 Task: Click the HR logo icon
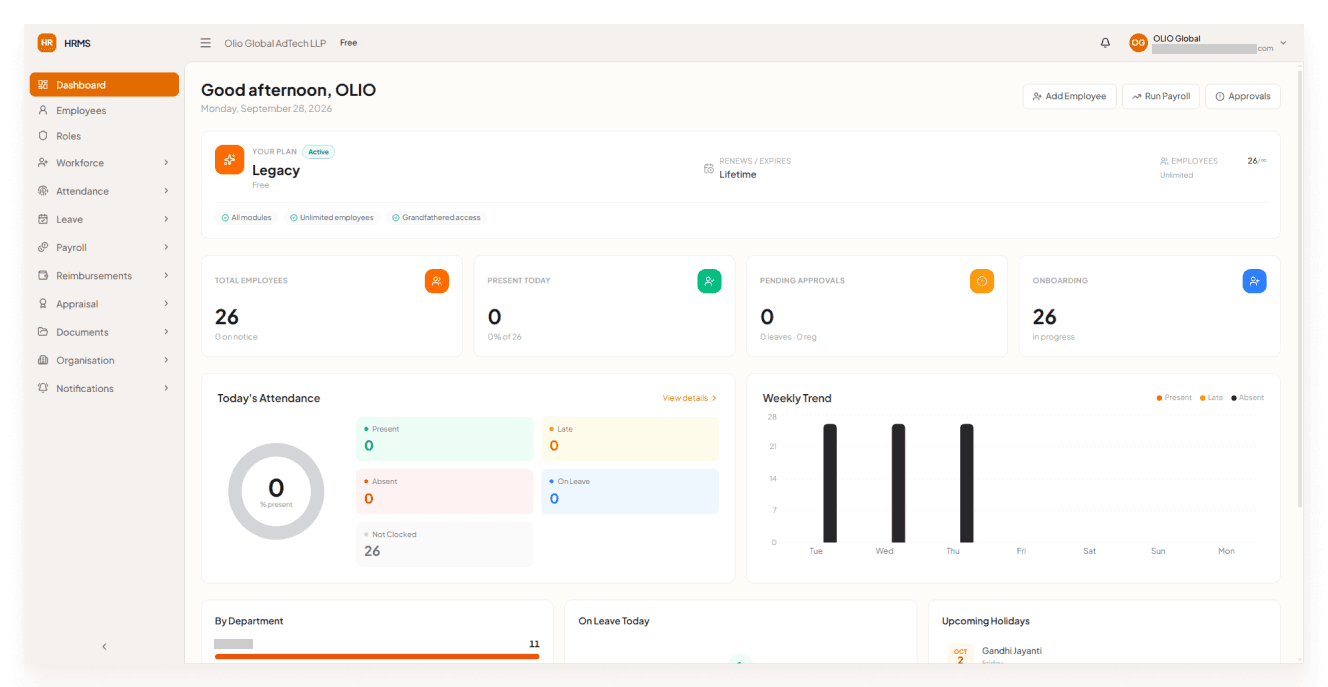pos(47,43)
